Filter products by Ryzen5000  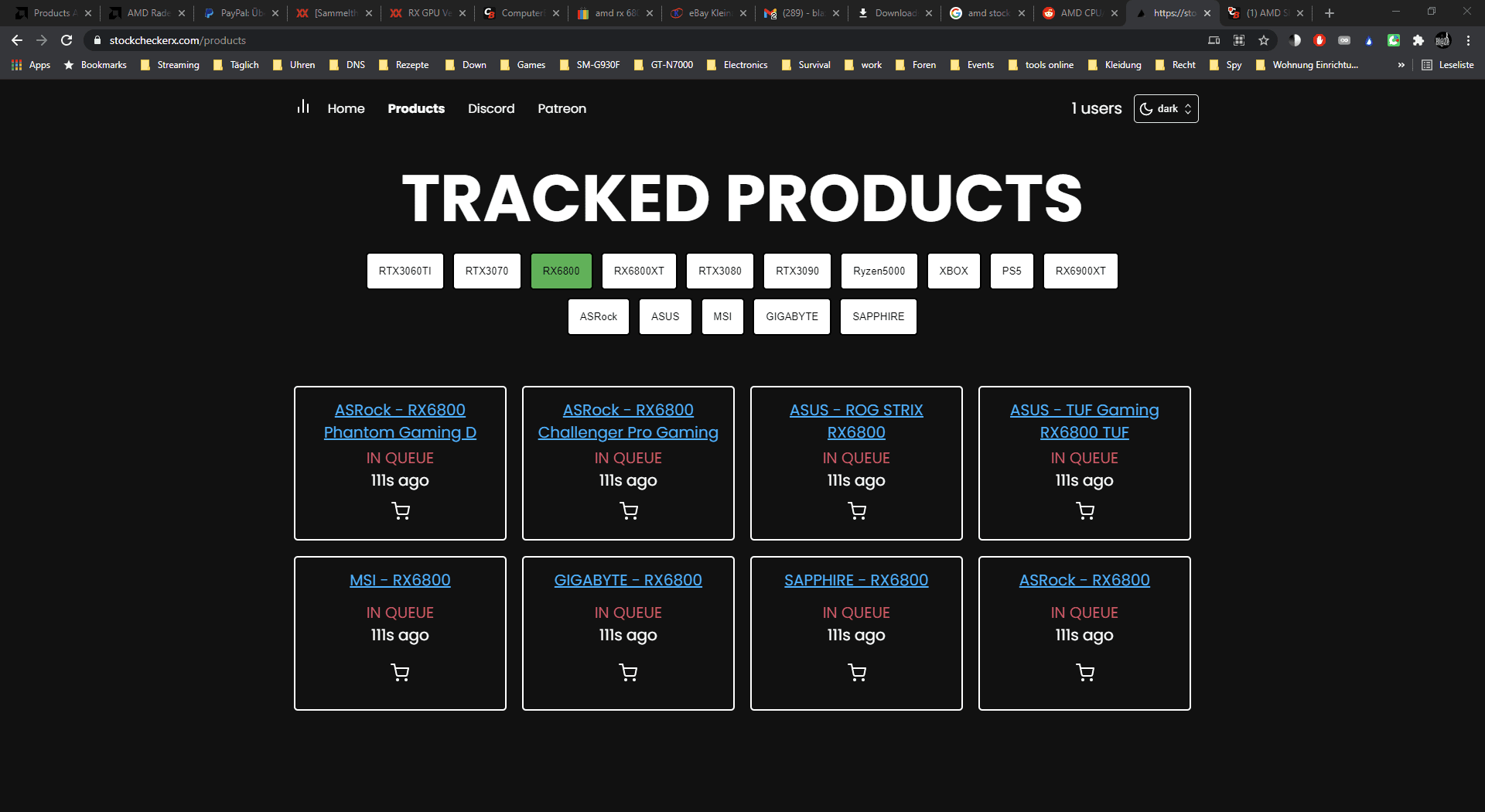[x=879, y=271]
